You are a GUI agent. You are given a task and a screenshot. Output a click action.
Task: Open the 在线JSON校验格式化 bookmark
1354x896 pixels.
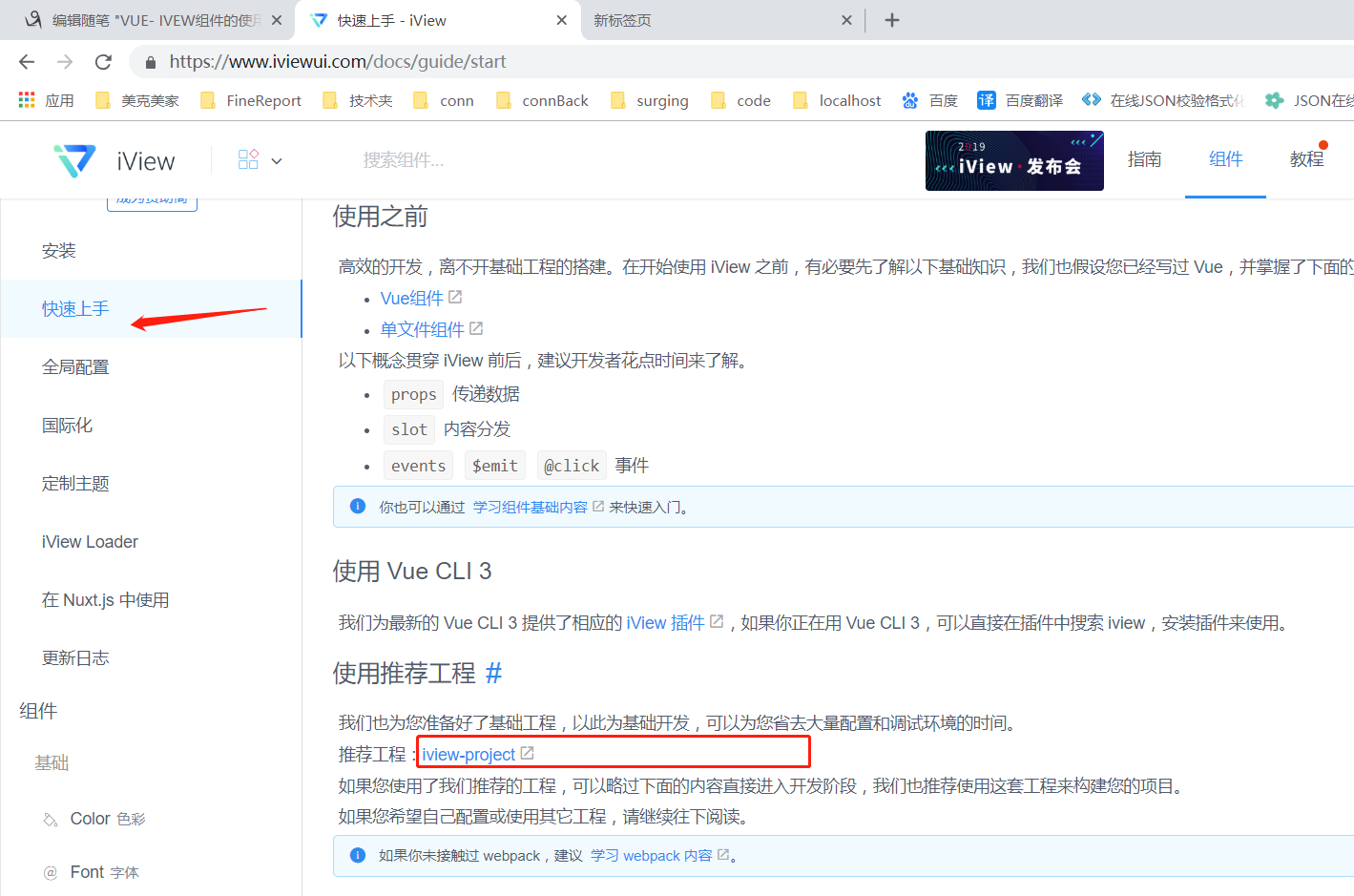click(x=1163, y=100)
